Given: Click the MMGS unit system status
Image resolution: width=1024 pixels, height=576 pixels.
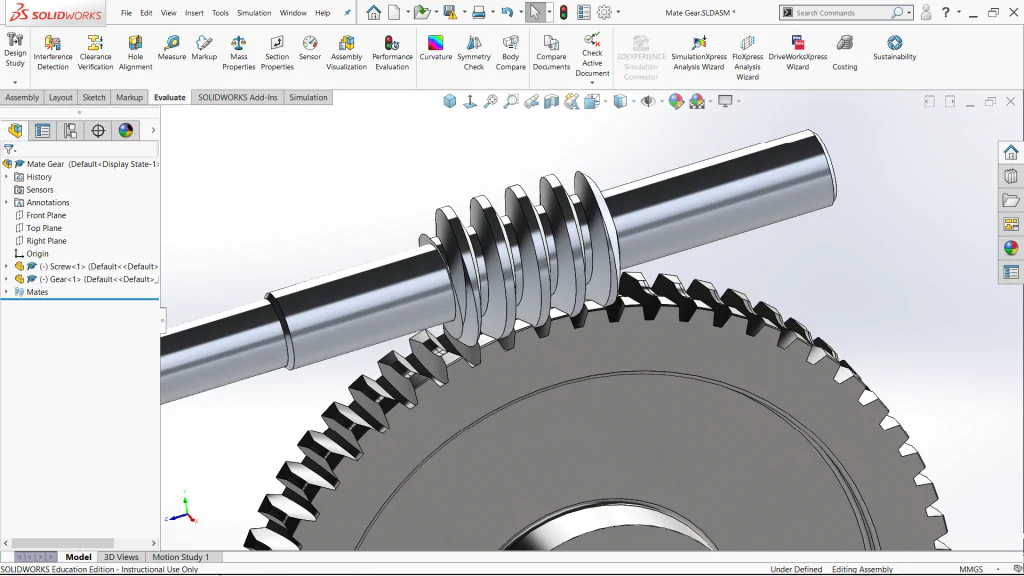Looking at the screenshot, I should tap(970, 569).
